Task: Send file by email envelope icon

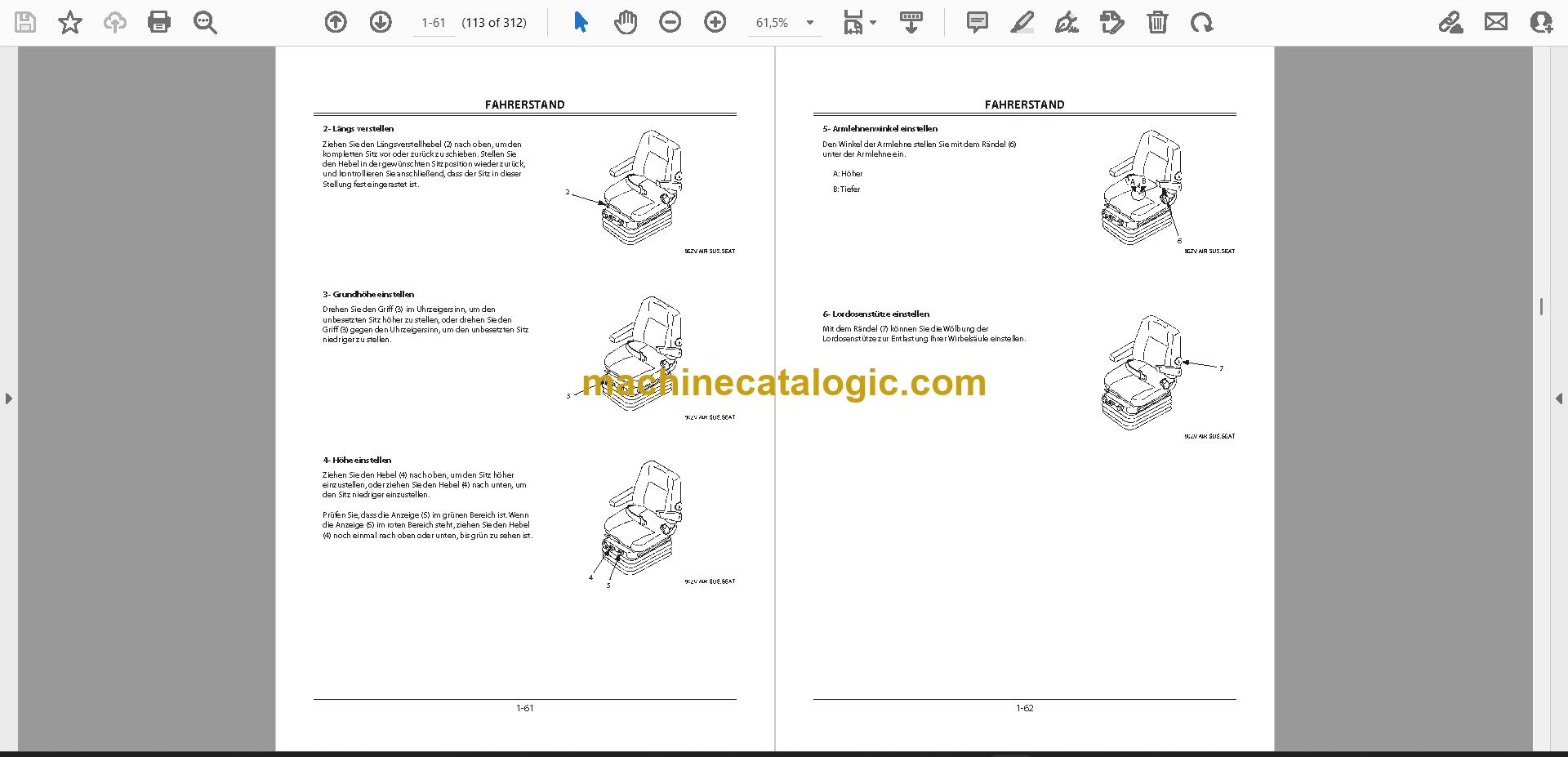Action: click(x=1496, y=22)
